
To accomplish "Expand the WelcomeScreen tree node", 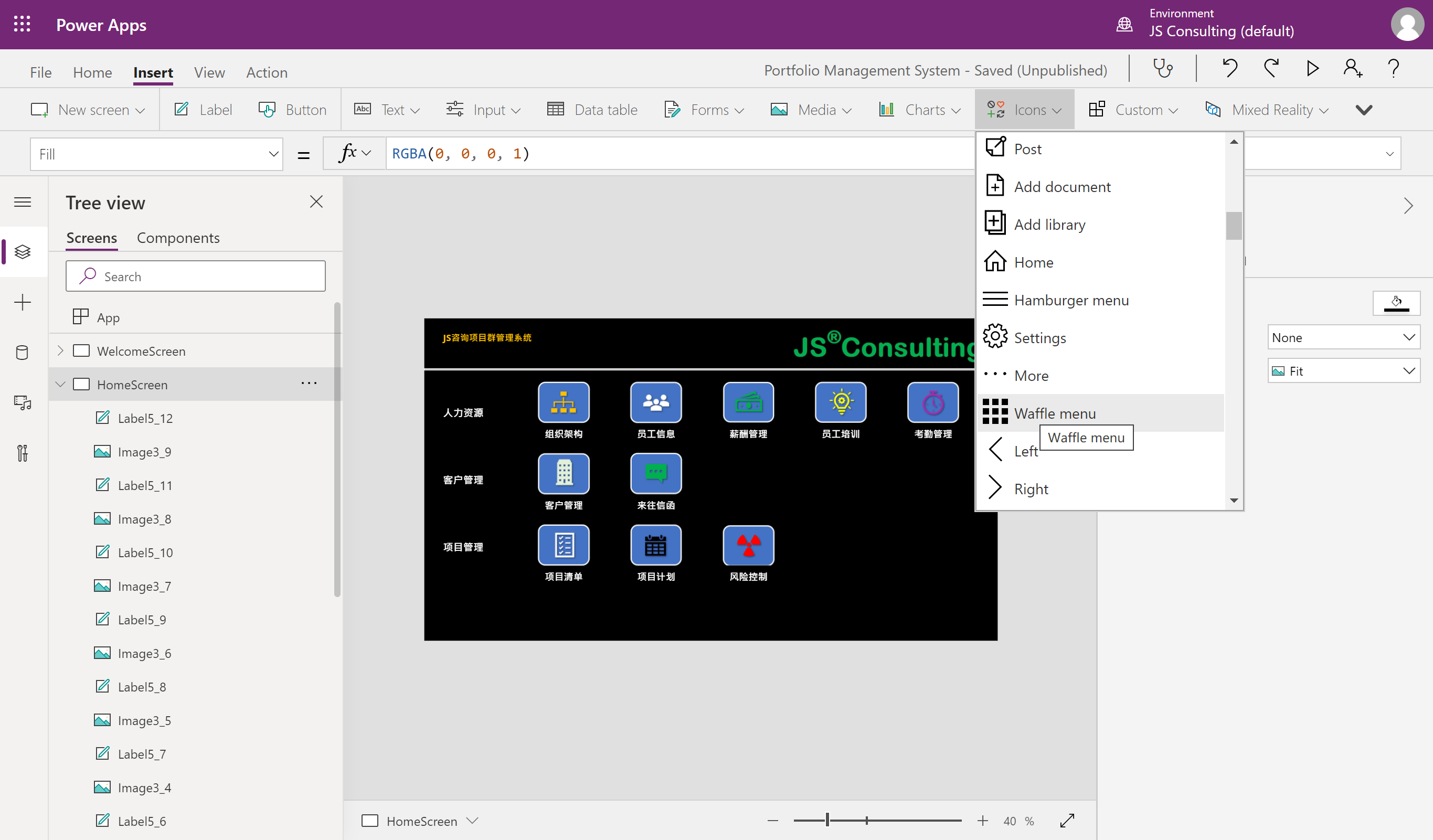I will point(61,351).
